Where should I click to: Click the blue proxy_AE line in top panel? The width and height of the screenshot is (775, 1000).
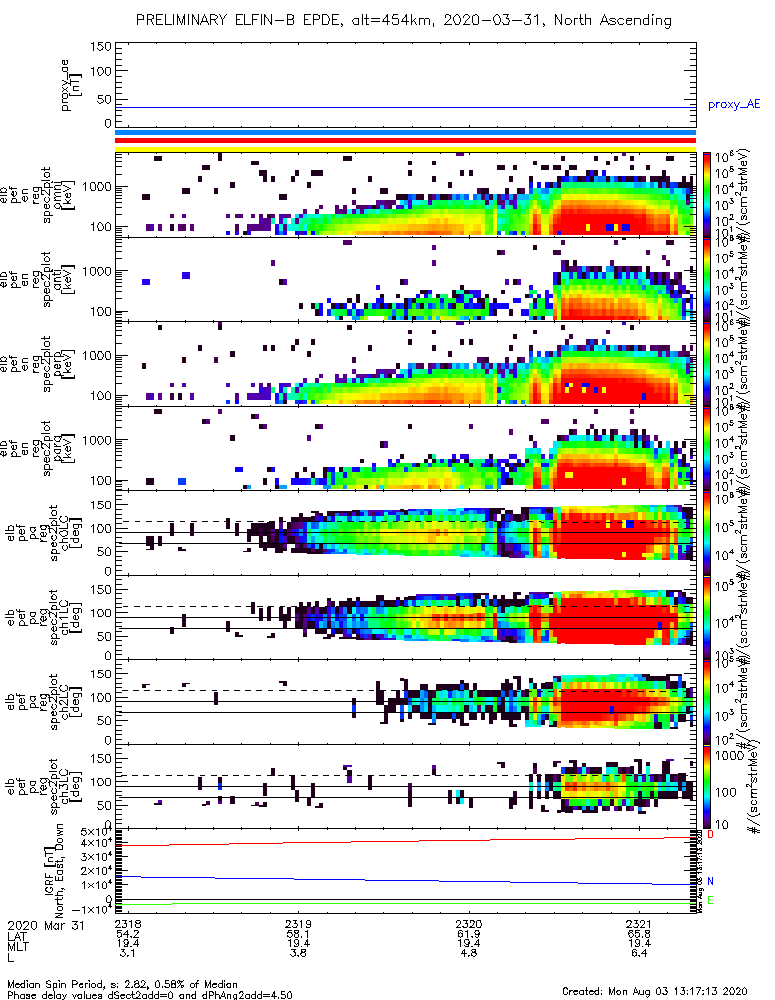(x=405, y=108)
